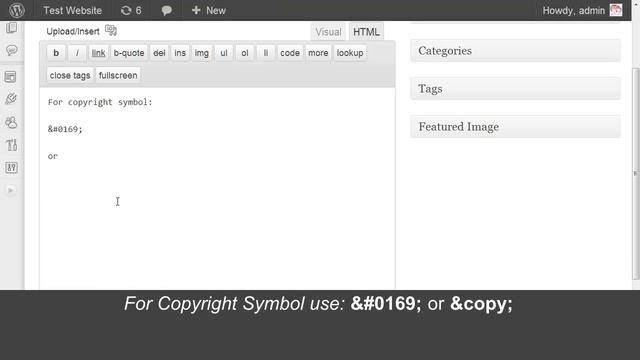Image resolution: width=640 pixels, height=360 pixels.
Task: Click the '&#0169;' line in editor
Action: point(65,129)
